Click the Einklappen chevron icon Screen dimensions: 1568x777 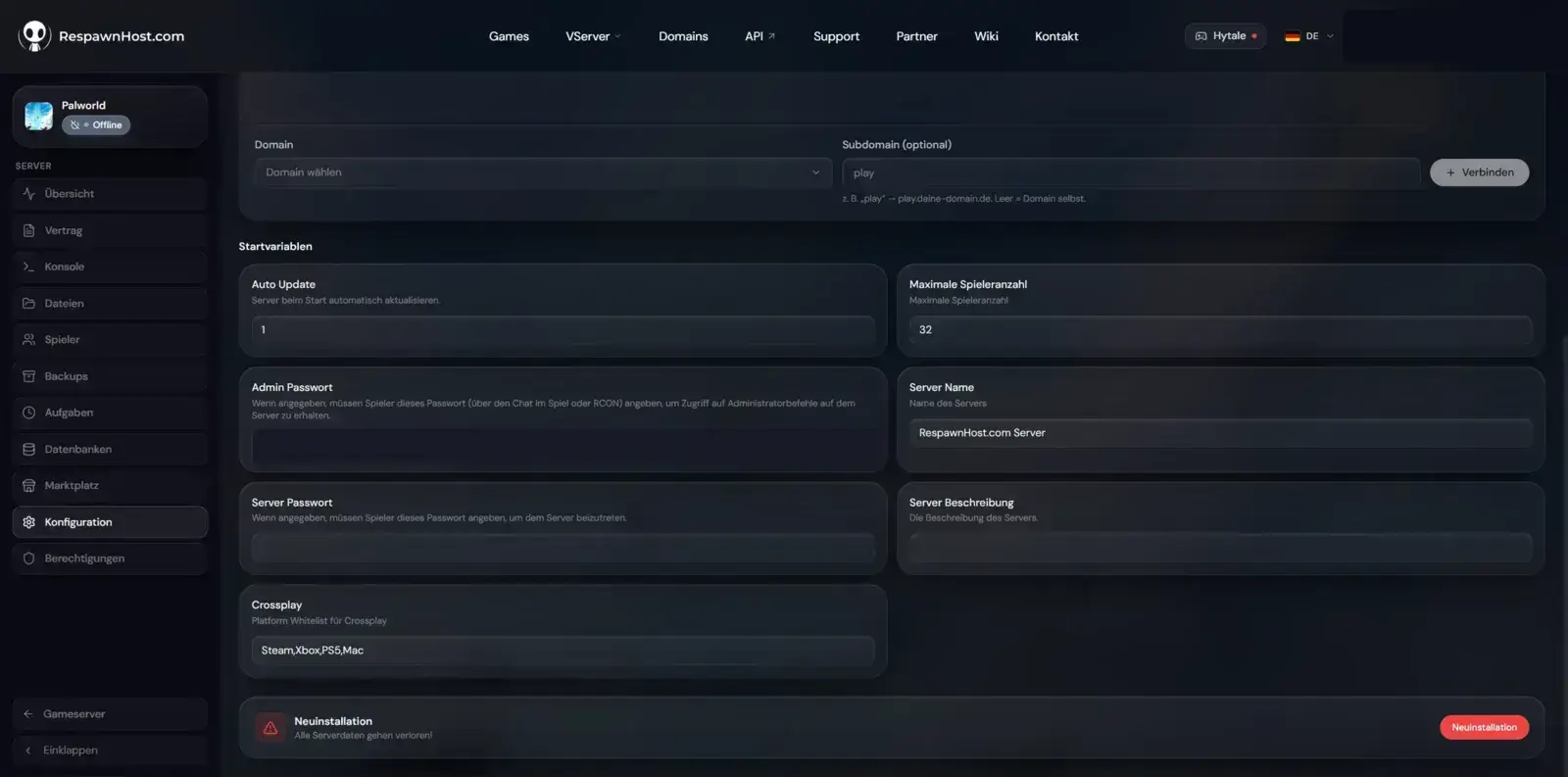click(x=27, y=751)
